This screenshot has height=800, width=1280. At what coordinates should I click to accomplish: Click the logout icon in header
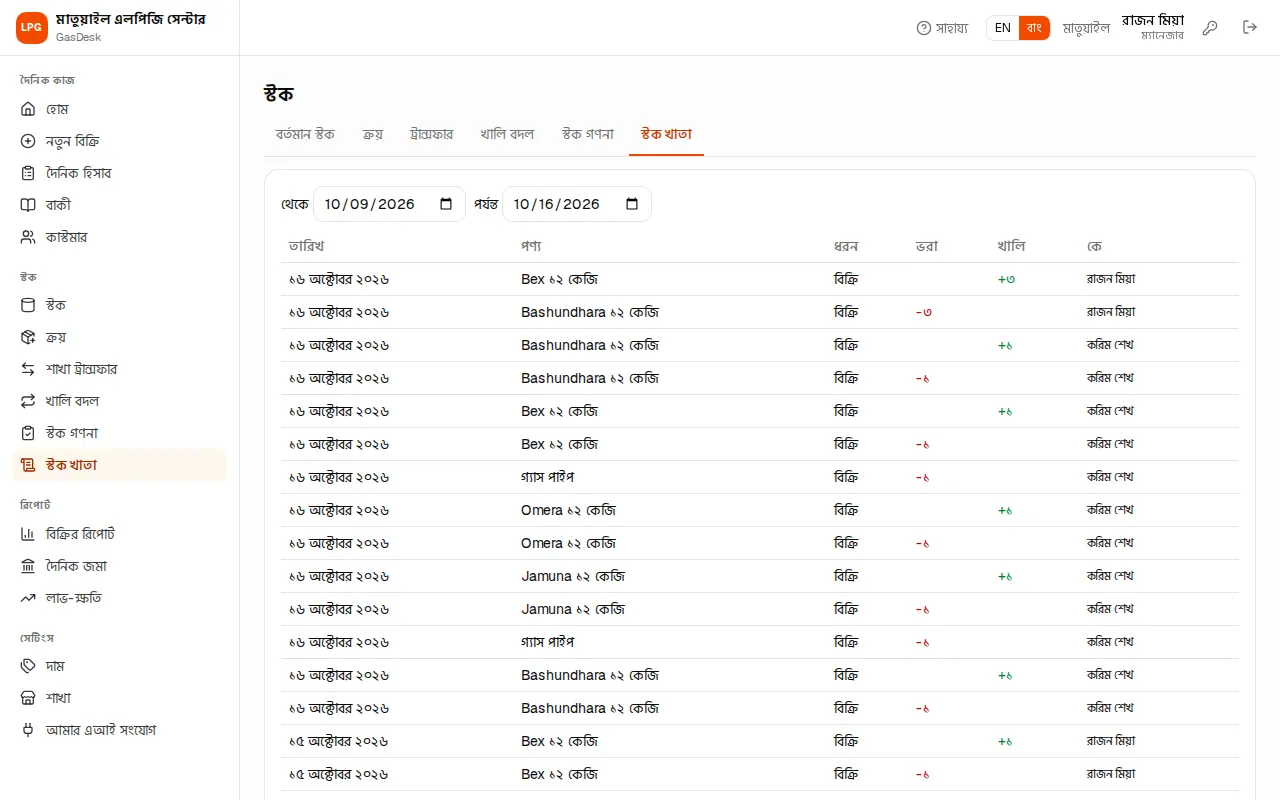pos(1250,28)
